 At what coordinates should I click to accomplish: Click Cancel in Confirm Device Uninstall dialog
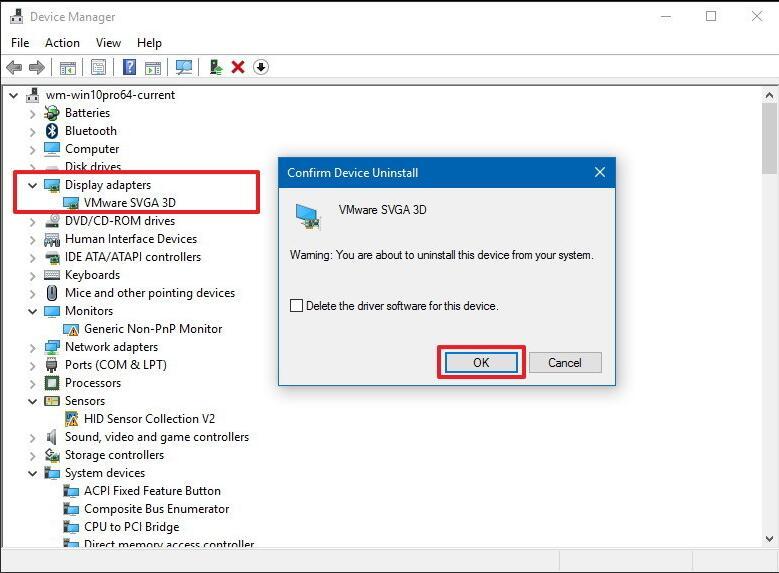pyautogui.click(x=565, y=362)
